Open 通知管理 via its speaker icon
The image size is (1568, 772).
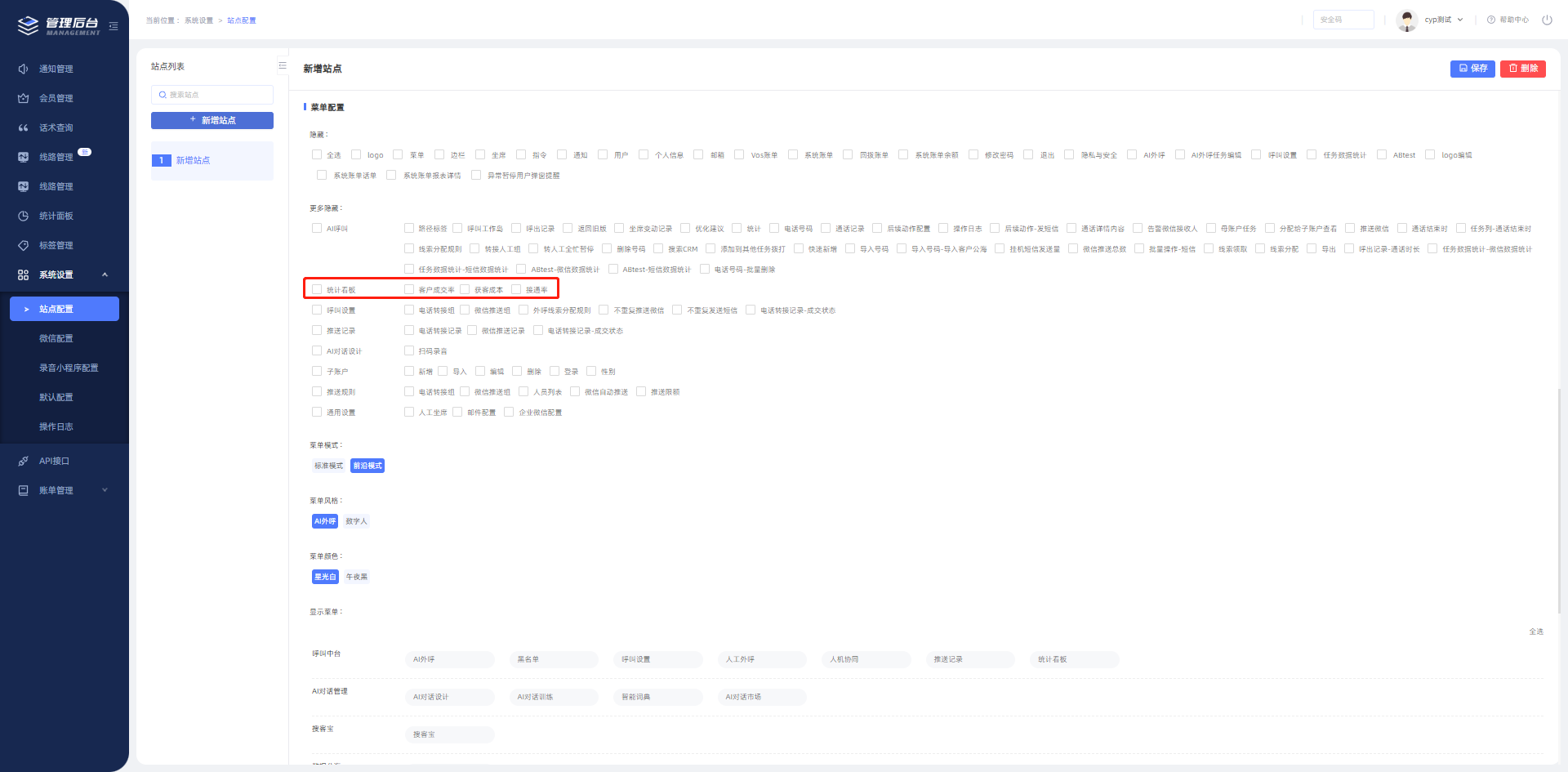tap(23, 69)
